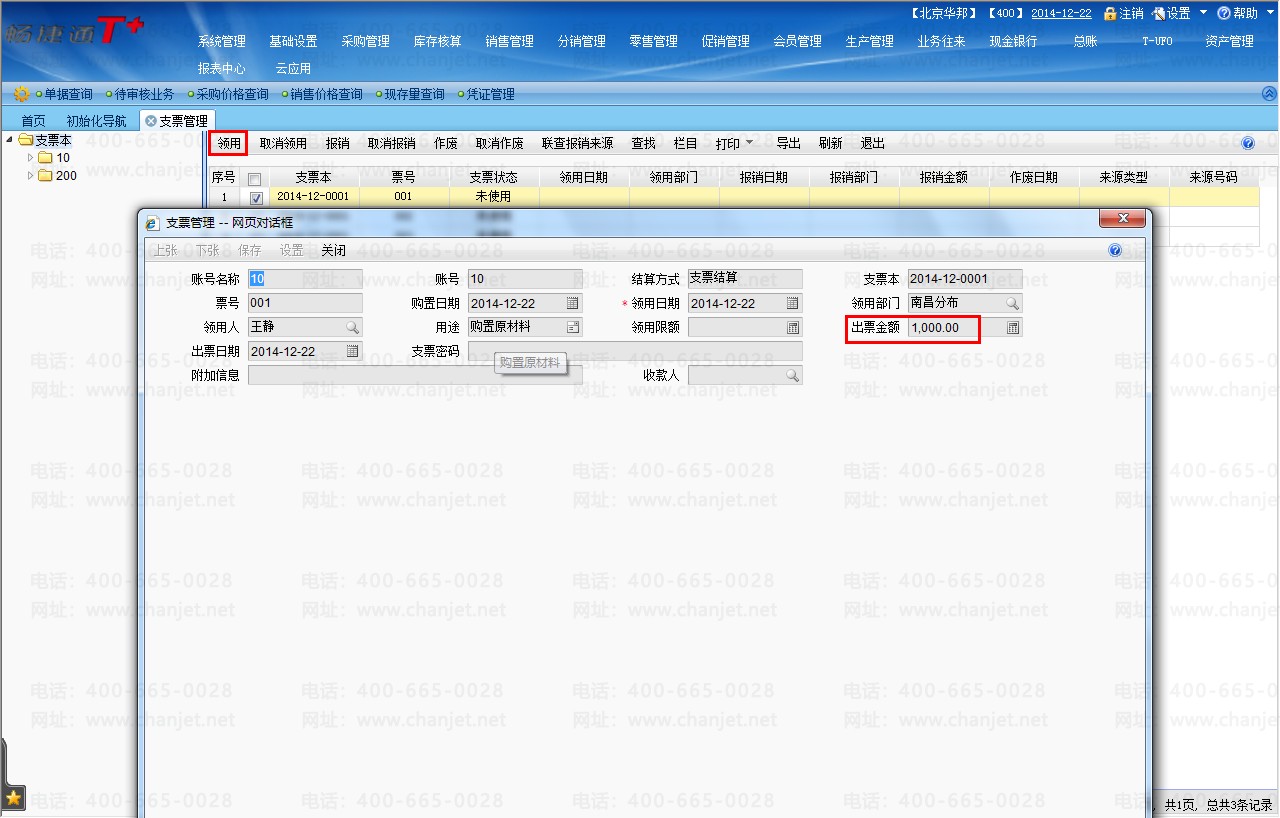Open the 库存核算 menu
This screenshot has height=818, width=1280.
438,42
